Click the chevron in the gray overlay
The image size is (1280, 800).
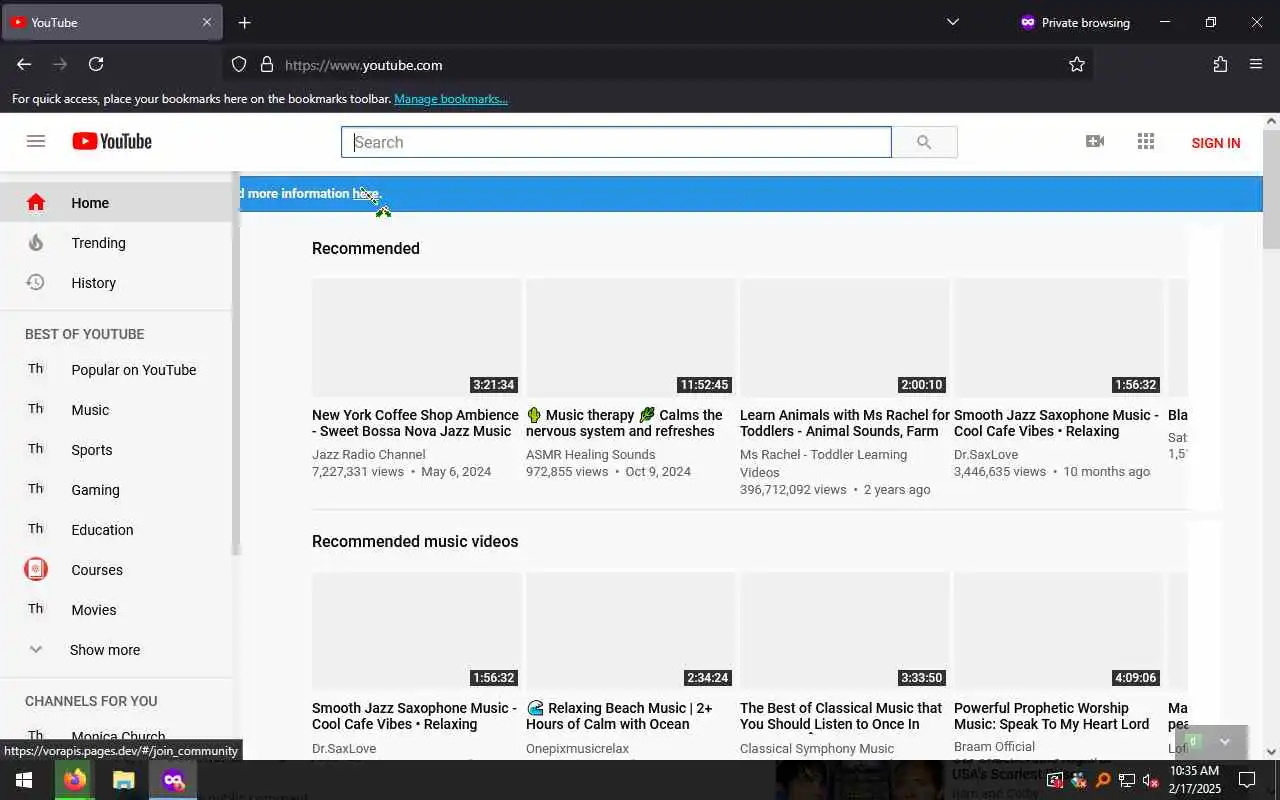pyautogui.click(x=1224, y=742)
